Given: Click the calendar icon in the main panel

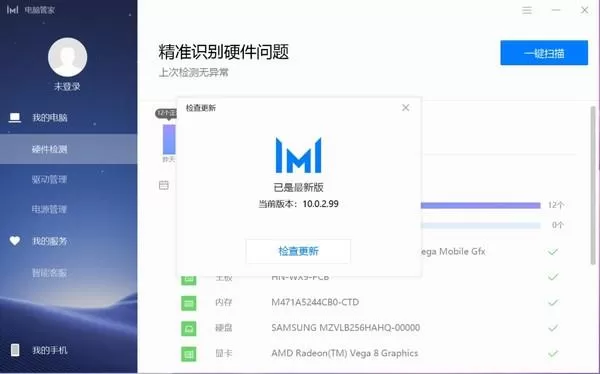Looking at the screenshot, I should tap(164, 185).
